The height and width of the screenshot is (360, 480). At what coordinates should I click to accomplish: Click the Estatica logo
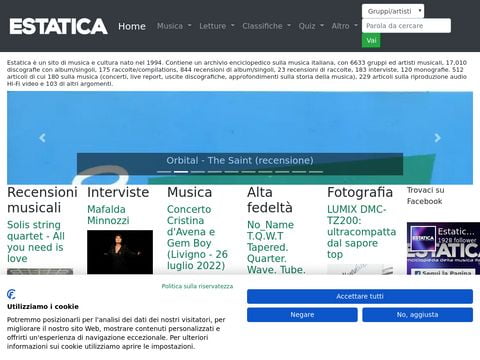tap(58, 26)
